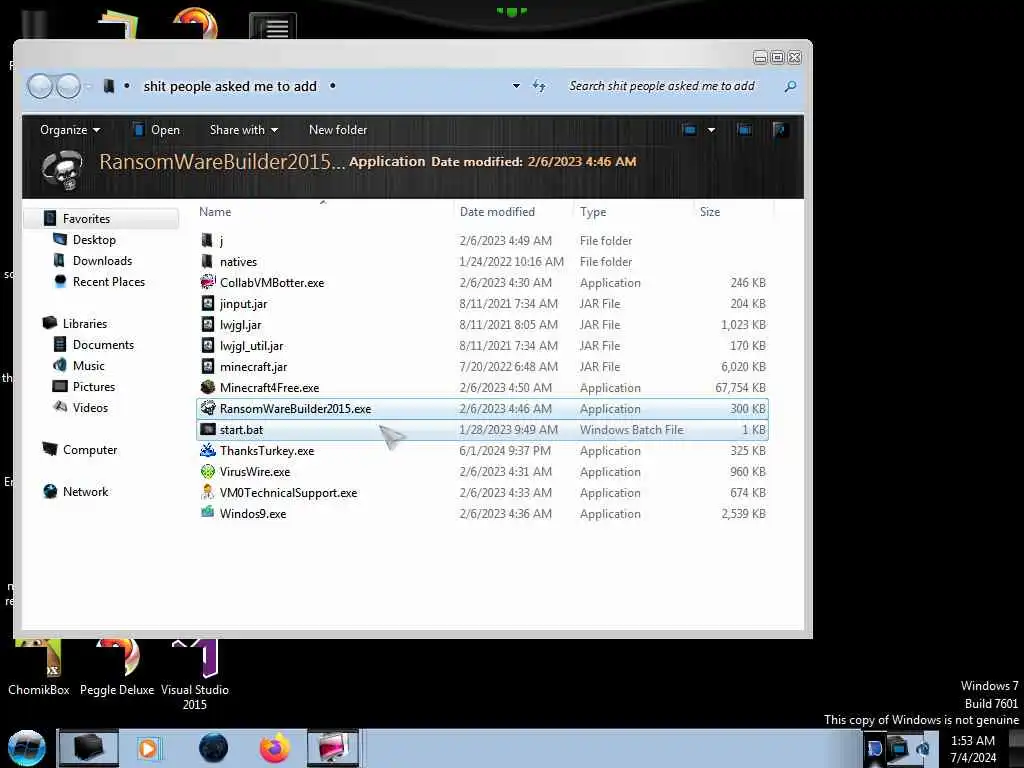This screenshot has width=1024, height=768.
Task: Click the network icon in system tray
Action: pyautogui.click(x=899, y=747)
